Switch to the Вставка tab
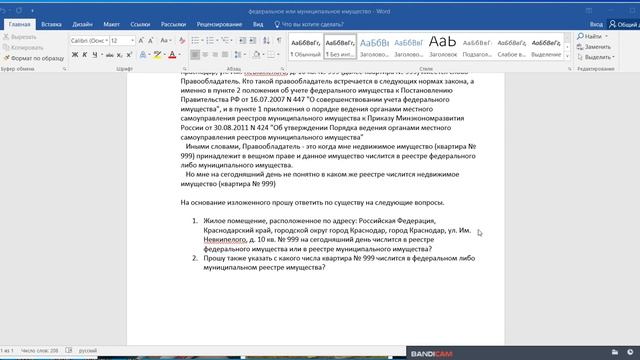Screen dimensions: 640x360 (51, 24)
